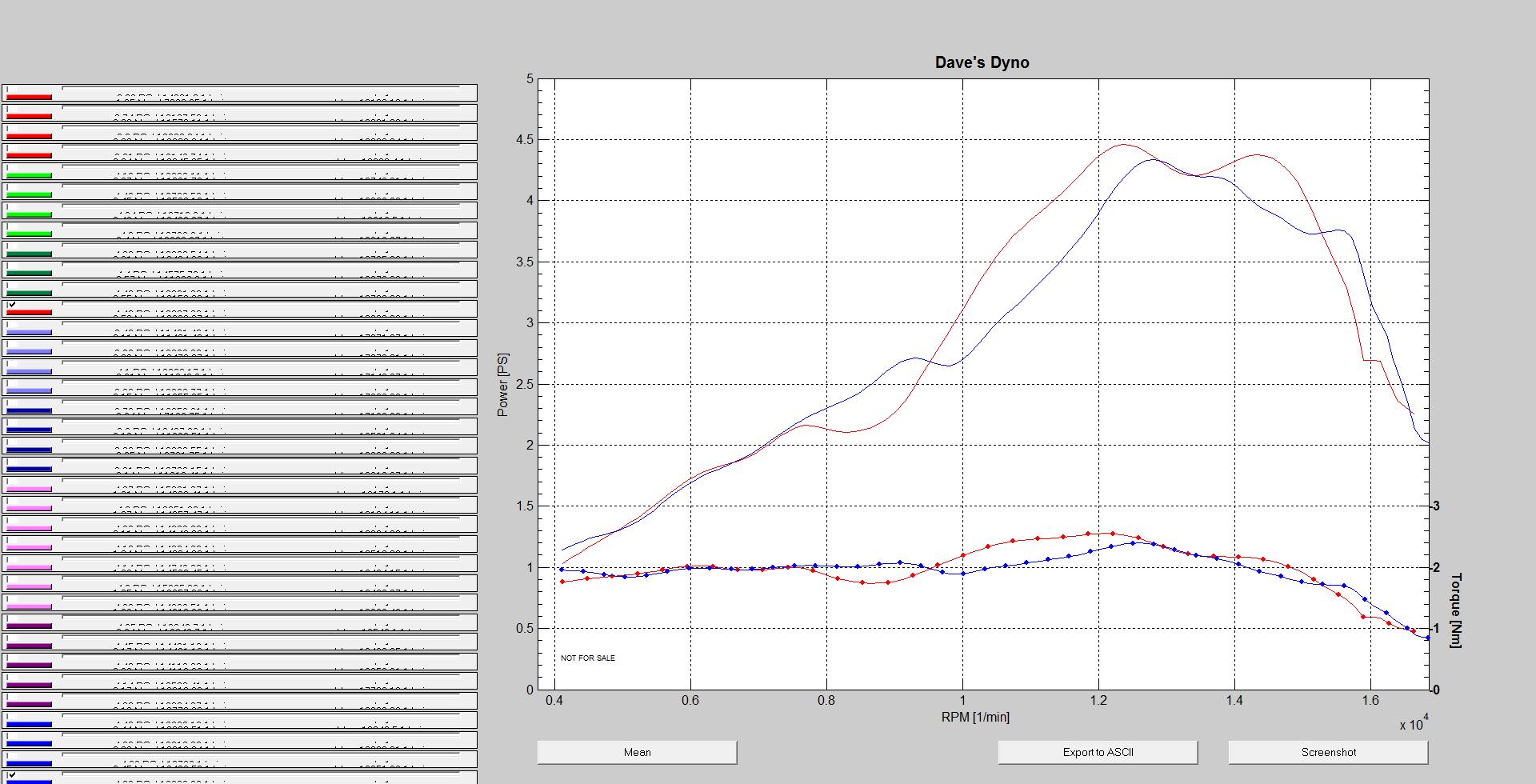Click the Mean button

637,752
